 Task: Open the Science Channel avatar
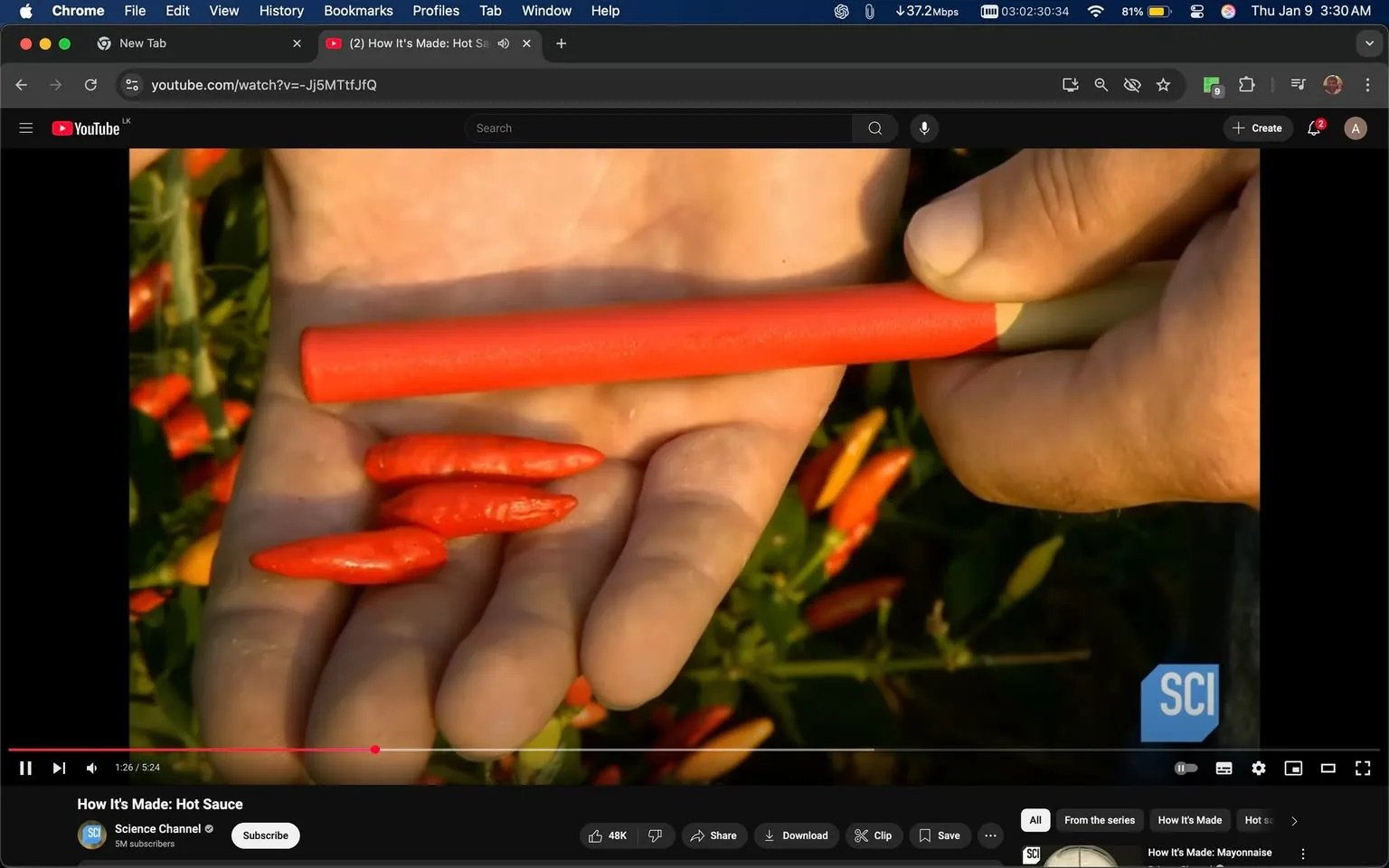91,834
